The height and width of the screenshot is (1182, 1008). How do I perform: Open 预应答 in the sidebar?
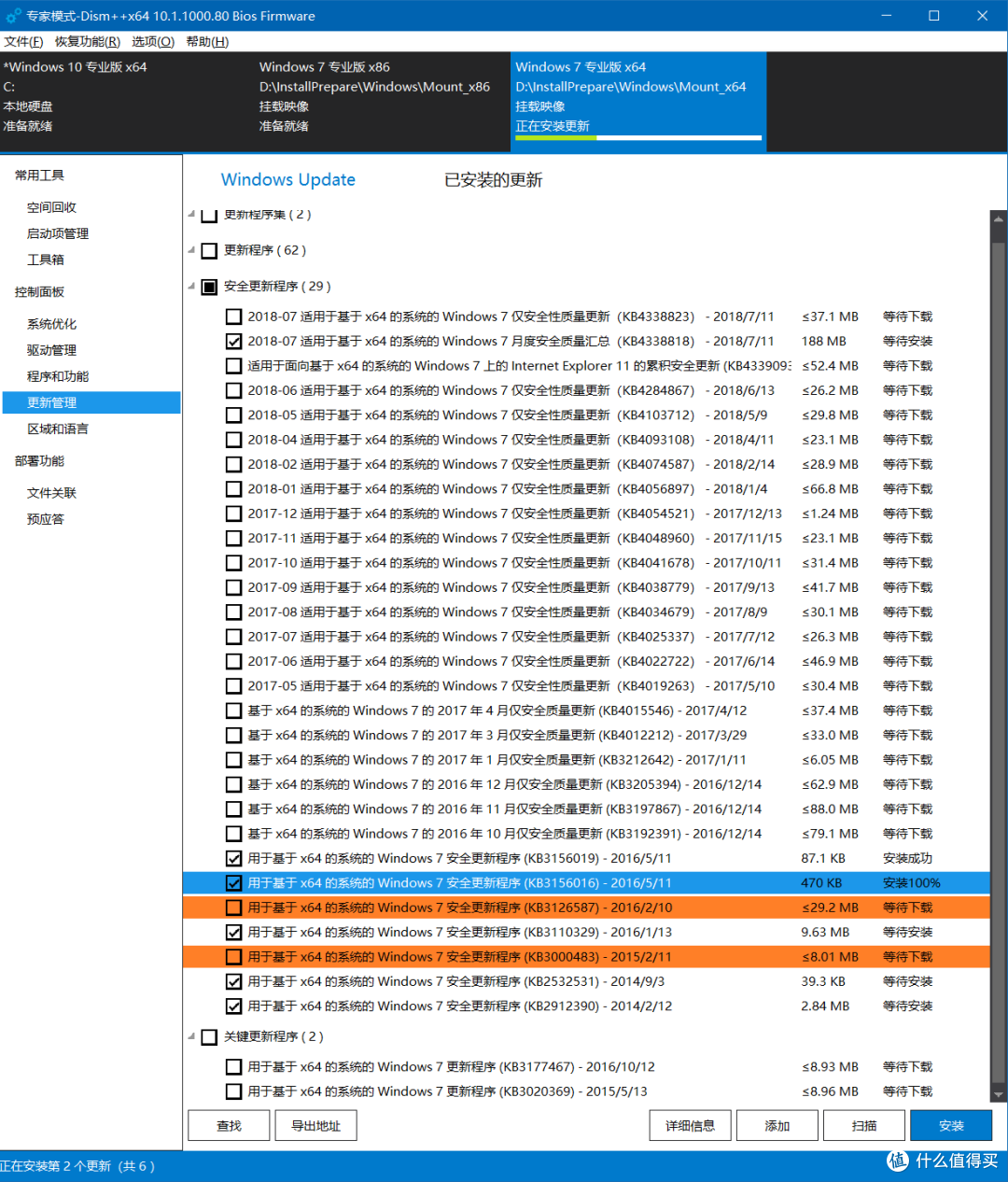46,519
